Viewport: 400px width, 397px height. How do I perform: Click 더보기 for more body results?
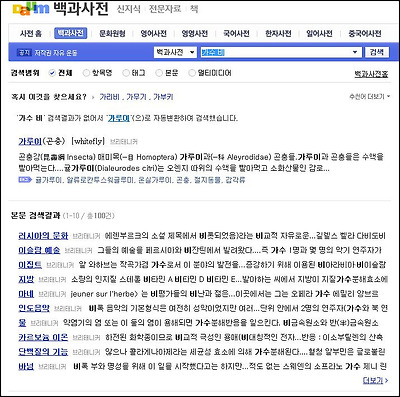pyautogui.click(x=375, y=380)
